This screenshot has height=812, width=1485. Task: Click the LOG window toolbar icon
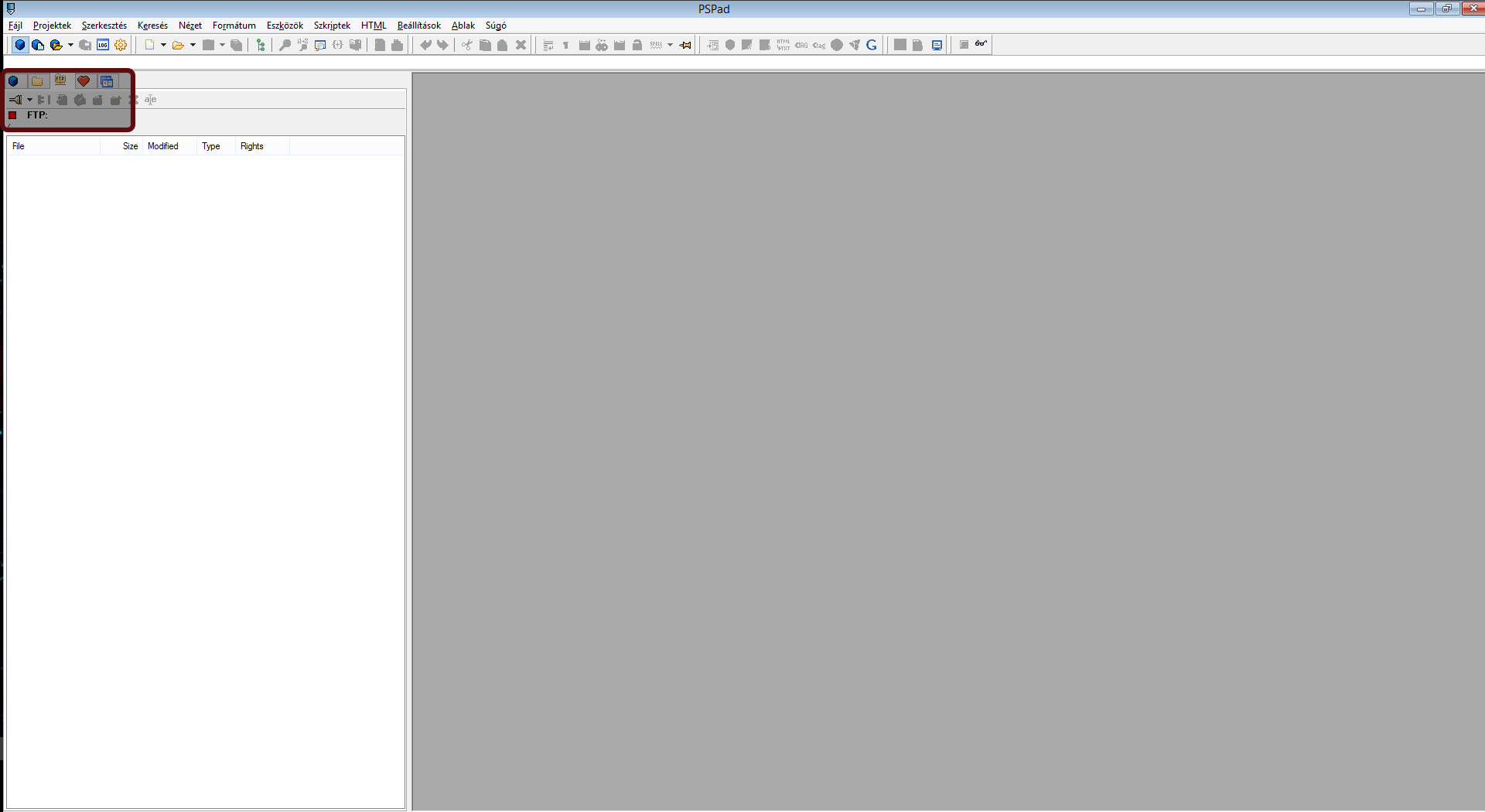coord(103,45)
